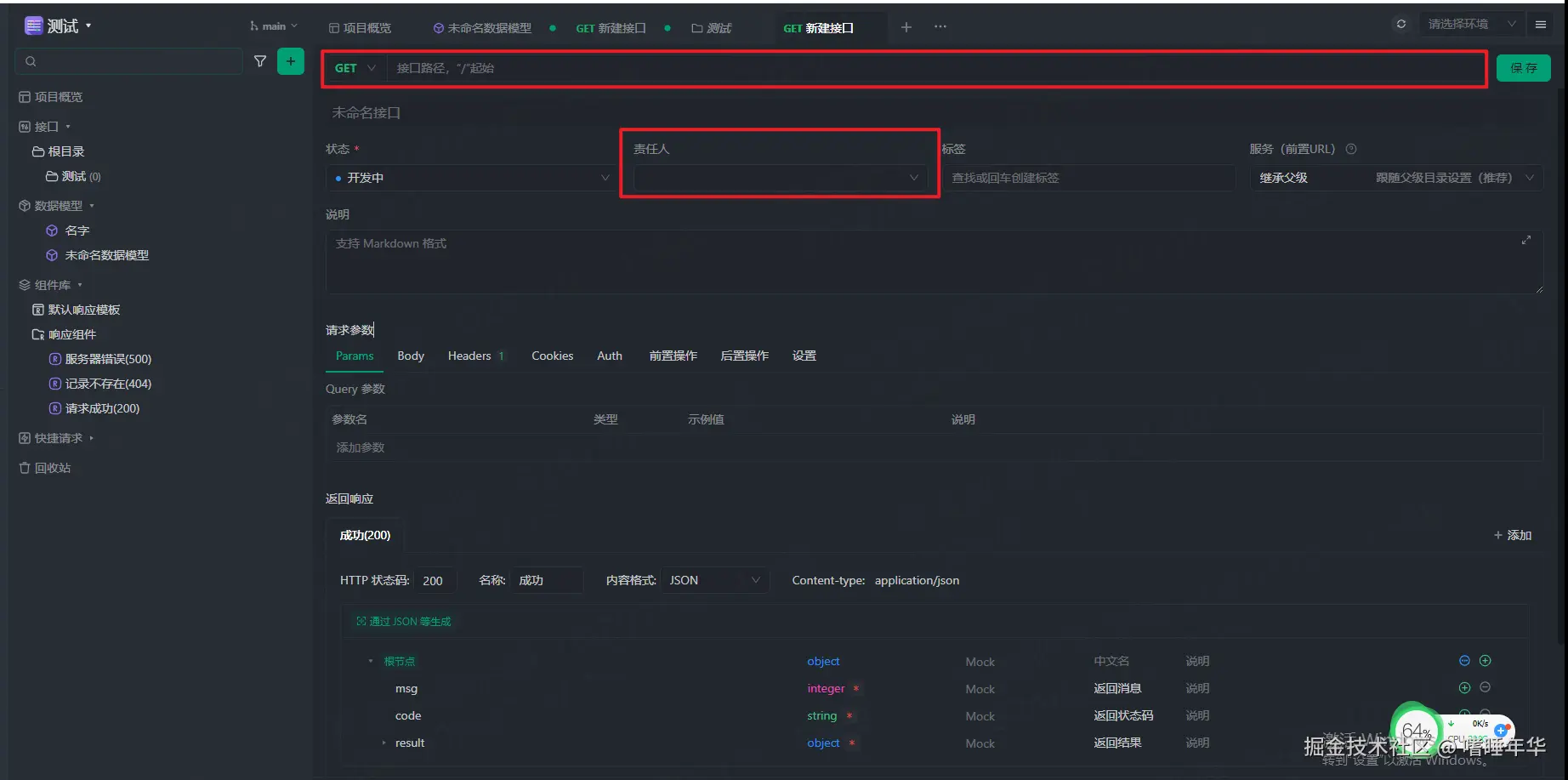Image resolution: width=1568 pixels, height=780 pixels.
Task: Toggle the required asterisk on code field
Action: [849, 715]
